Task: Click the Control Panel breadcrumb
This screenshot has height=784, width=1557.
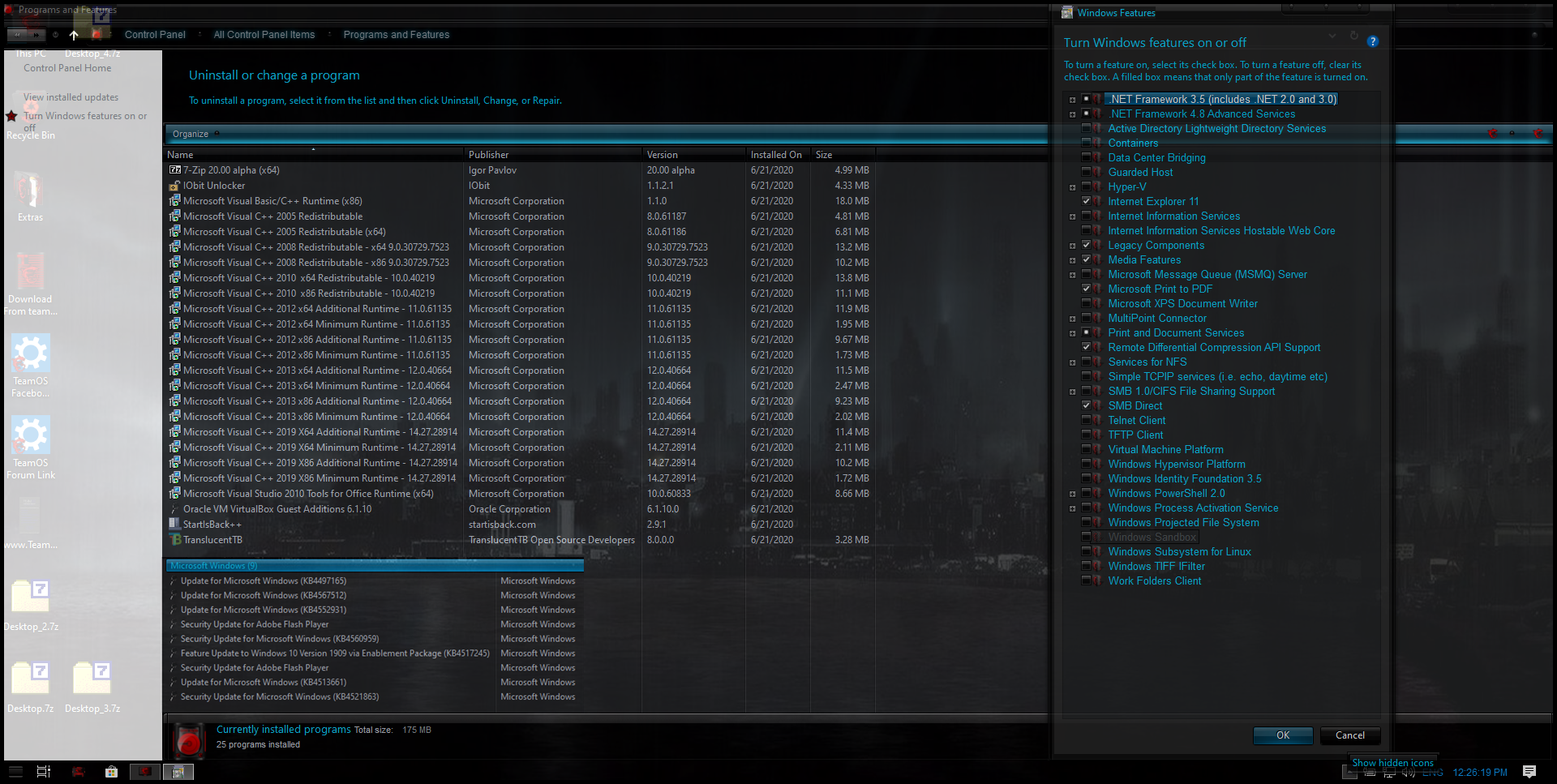Action: [x=155, y=35]
